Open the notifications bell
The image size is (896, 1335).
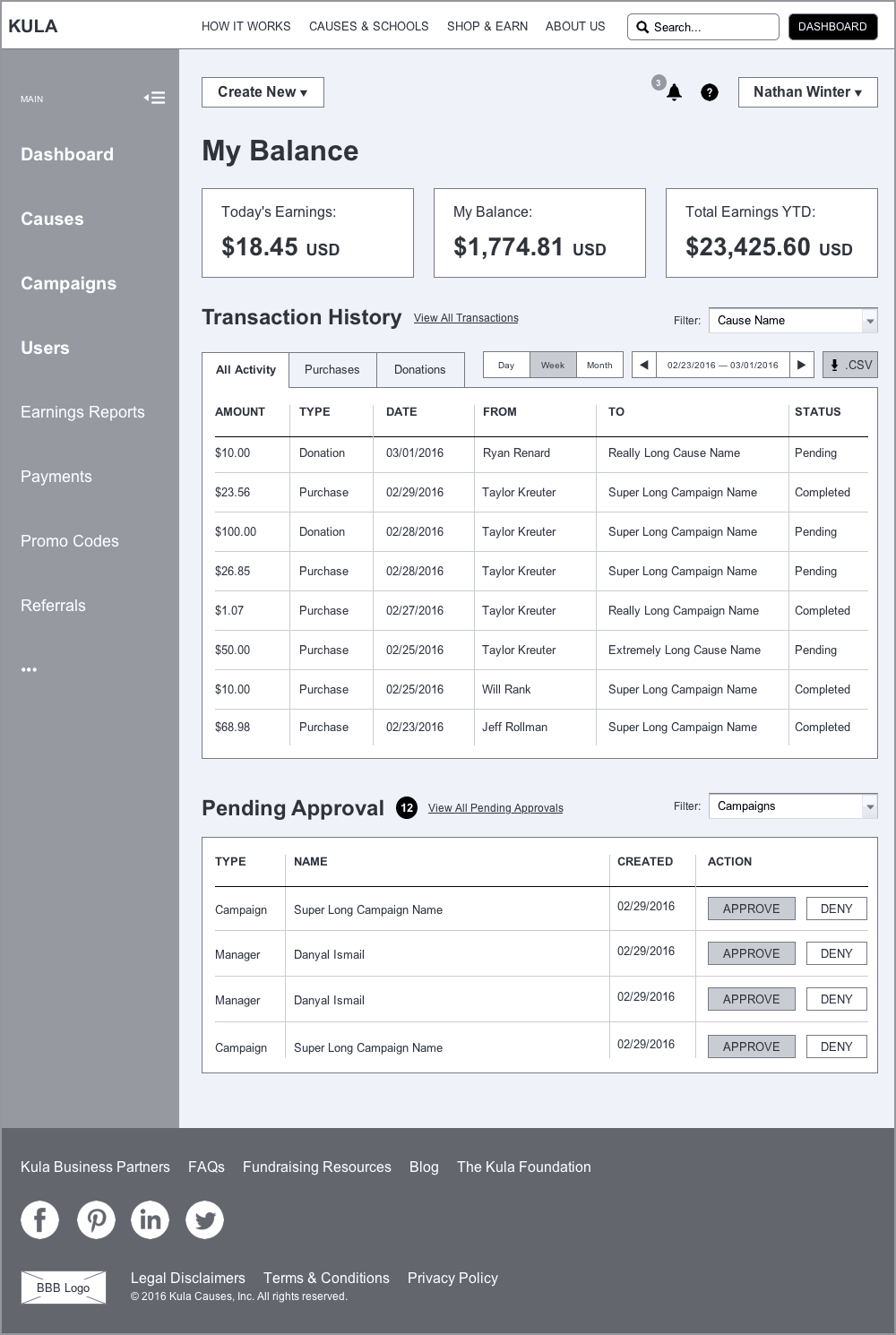[x=674, y=92]
